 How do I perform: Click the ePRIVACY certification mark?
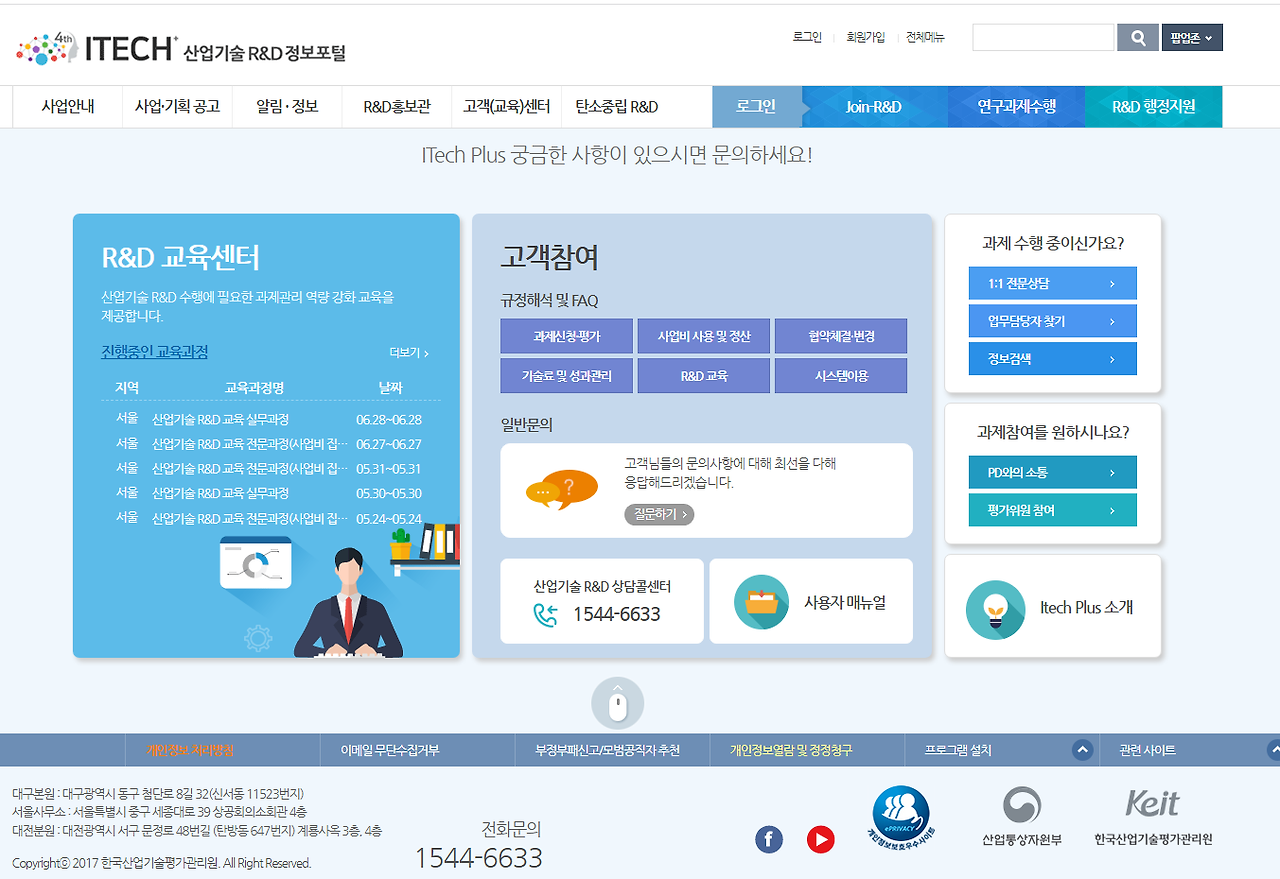[900, 817]
